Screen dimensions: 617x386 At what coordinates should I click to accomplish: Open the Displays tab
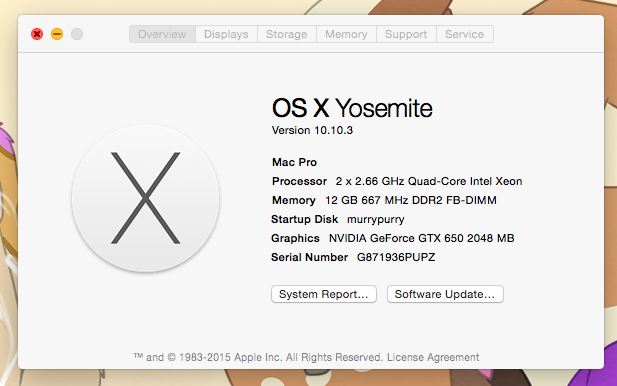(226, 34)
